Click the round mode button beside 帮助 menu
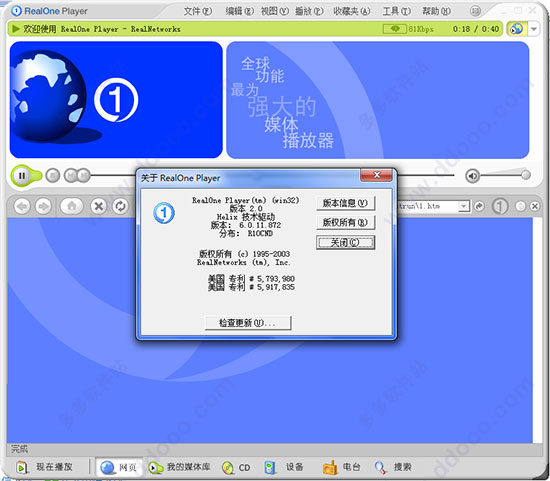 click(x=475, y=11)
